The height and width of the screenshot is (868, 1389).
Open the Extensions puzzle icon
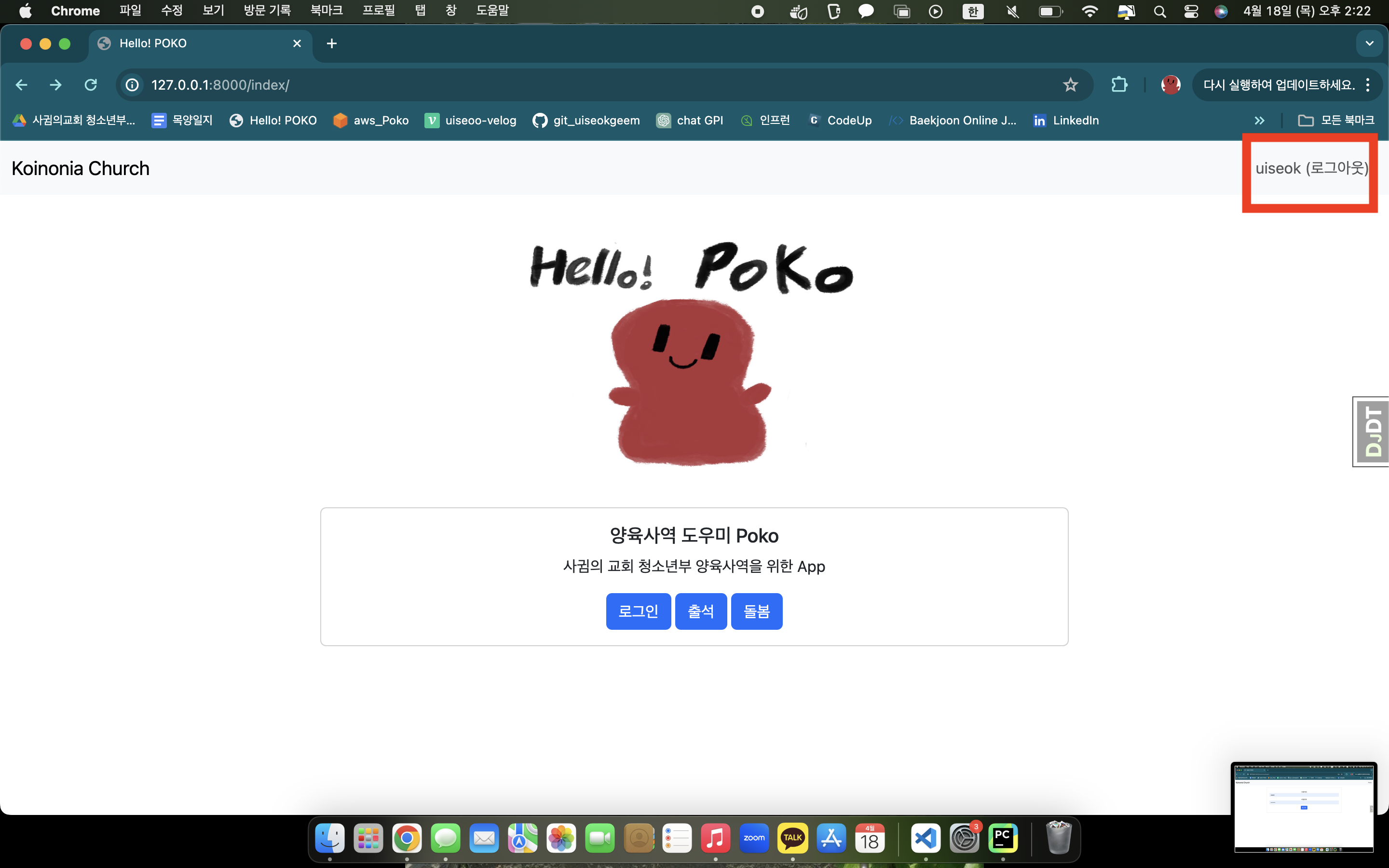pyautogui.click(x=1118, y=85)
